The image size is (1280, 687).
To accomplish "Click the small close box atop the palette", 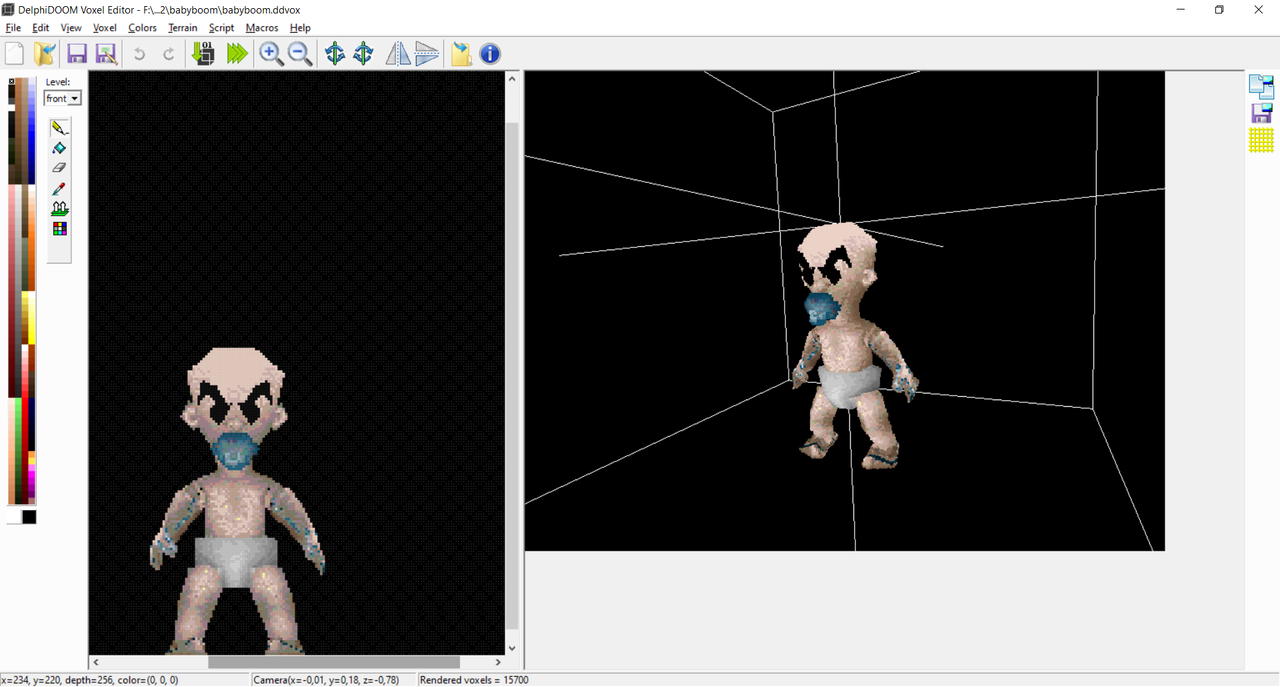I will tap(12, 82).
